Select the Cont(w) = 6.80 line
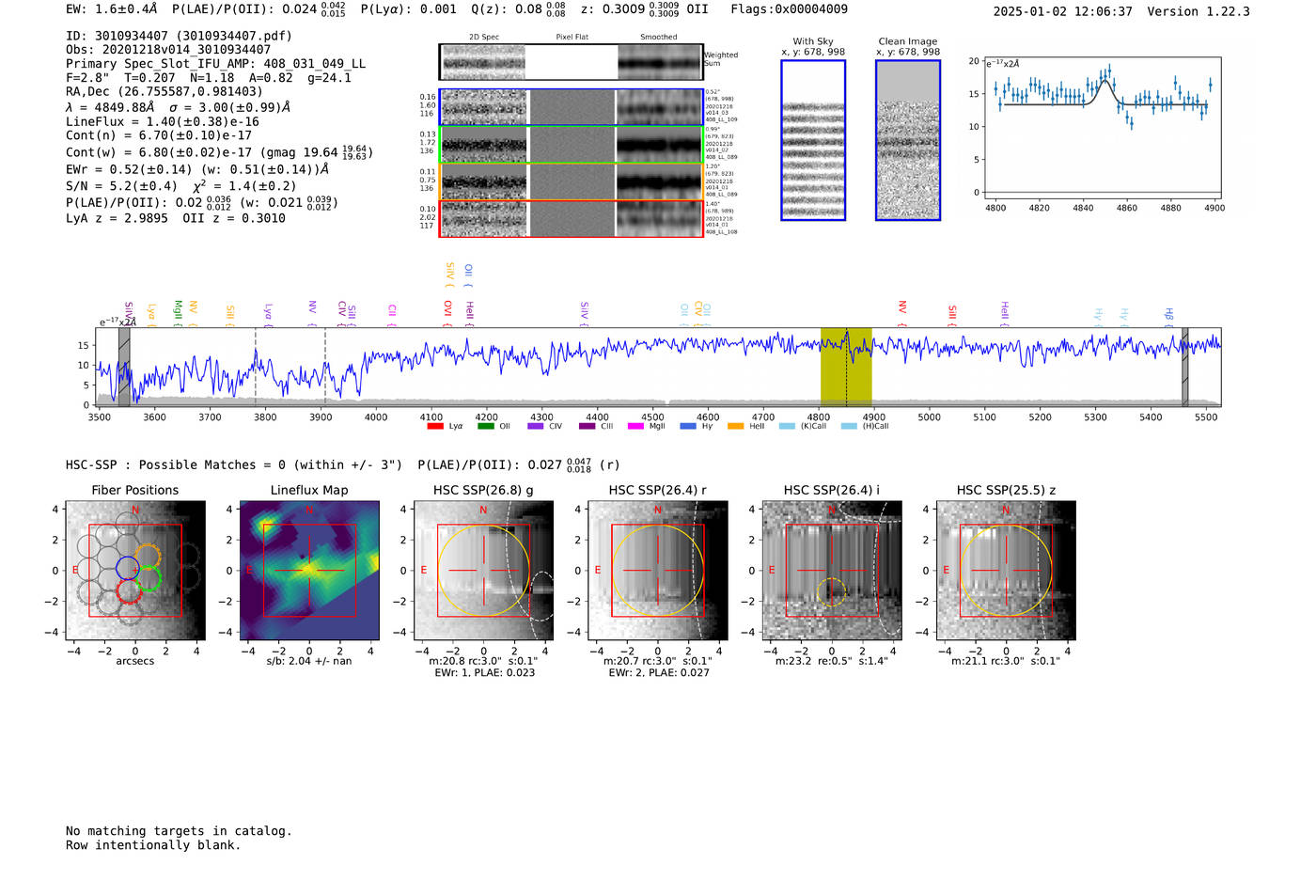 point(219,151)
